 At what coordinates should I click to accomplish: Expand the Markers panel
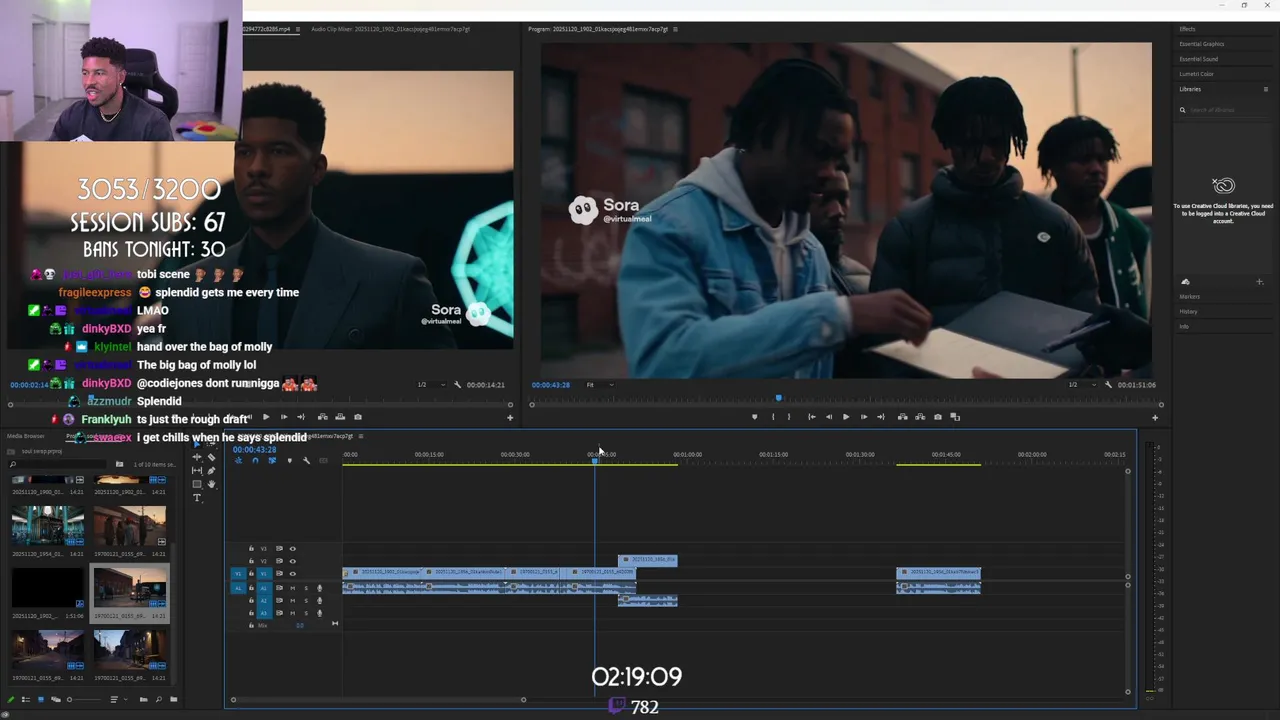click(1189, 297)
